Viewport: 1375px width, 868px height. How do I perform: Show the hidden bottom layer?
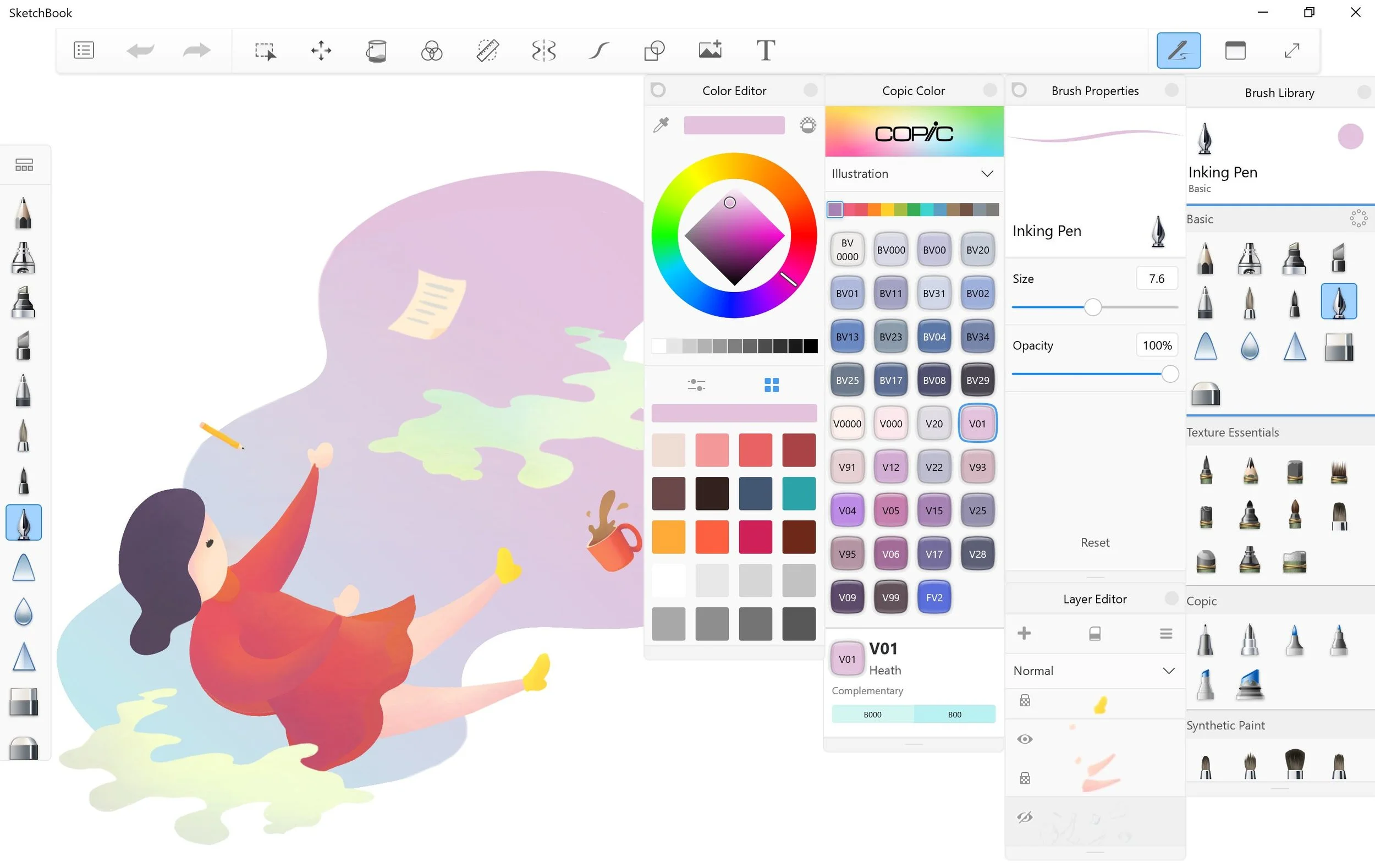coord(1025,817)
